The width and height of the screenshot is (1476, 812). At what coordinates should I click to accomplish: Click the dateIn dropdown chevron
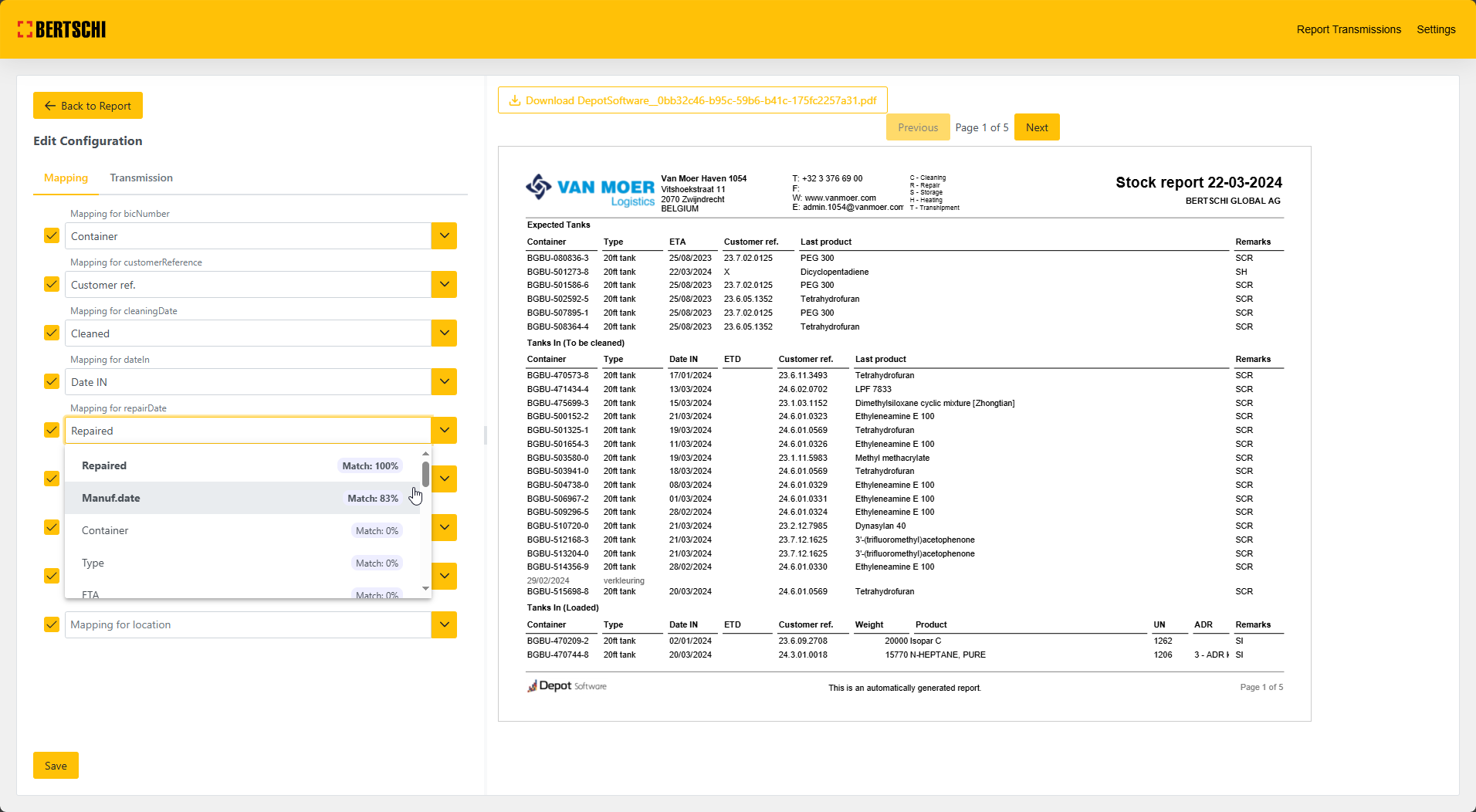[x=444, y=382]
